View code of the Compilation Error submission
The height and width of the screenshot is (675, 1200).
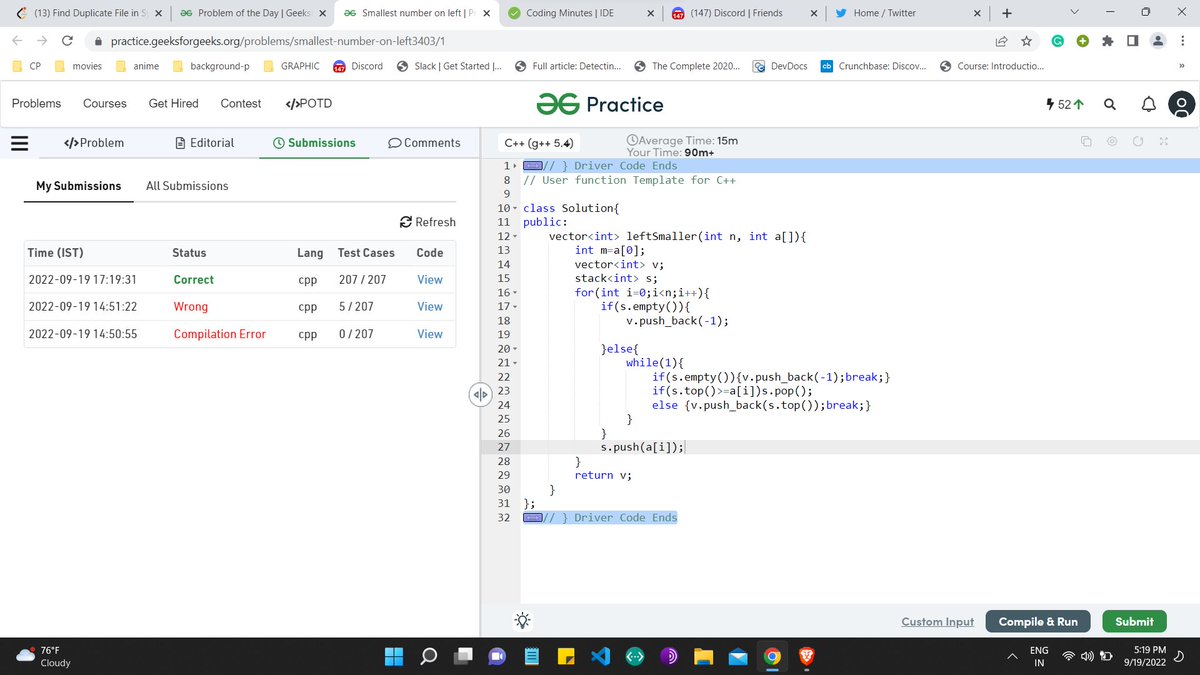point(430,334)
